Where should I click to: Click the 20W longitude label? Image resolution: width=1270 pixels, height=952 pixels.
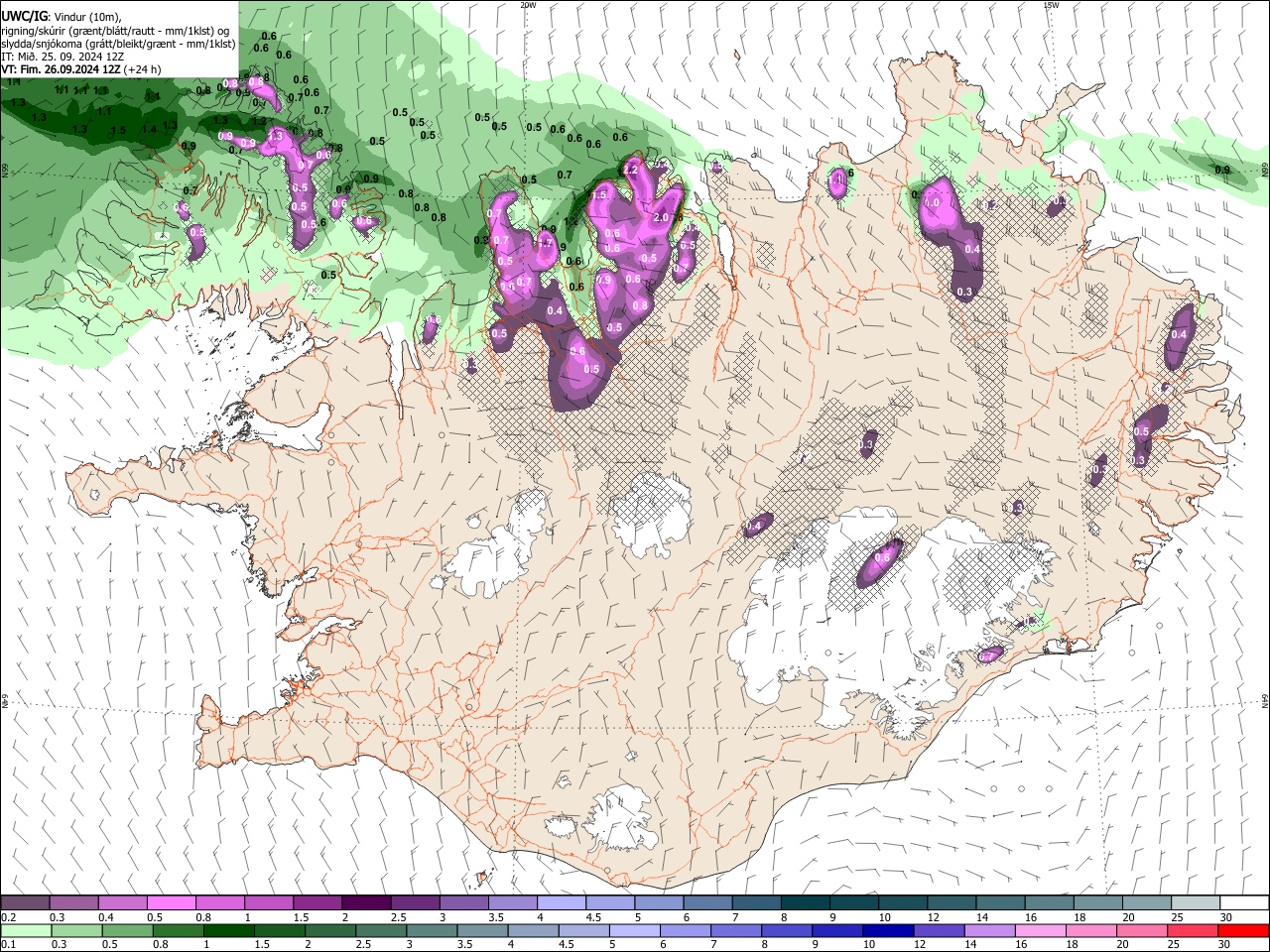(x=528, y=5)
